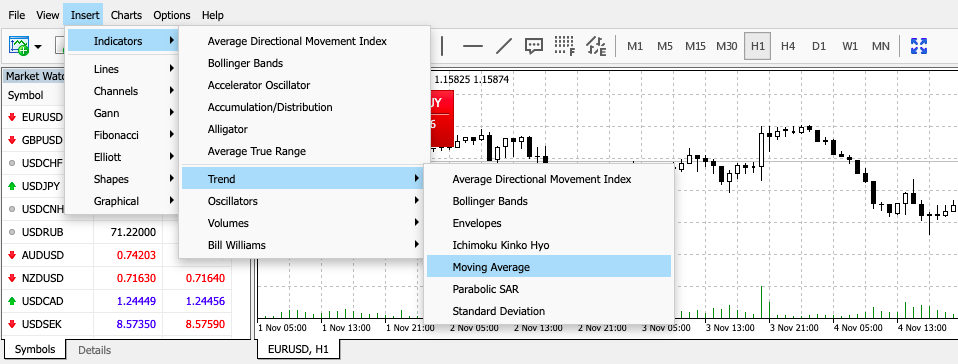
Task: Switch to the Details tab
Action: pos(95,350)
